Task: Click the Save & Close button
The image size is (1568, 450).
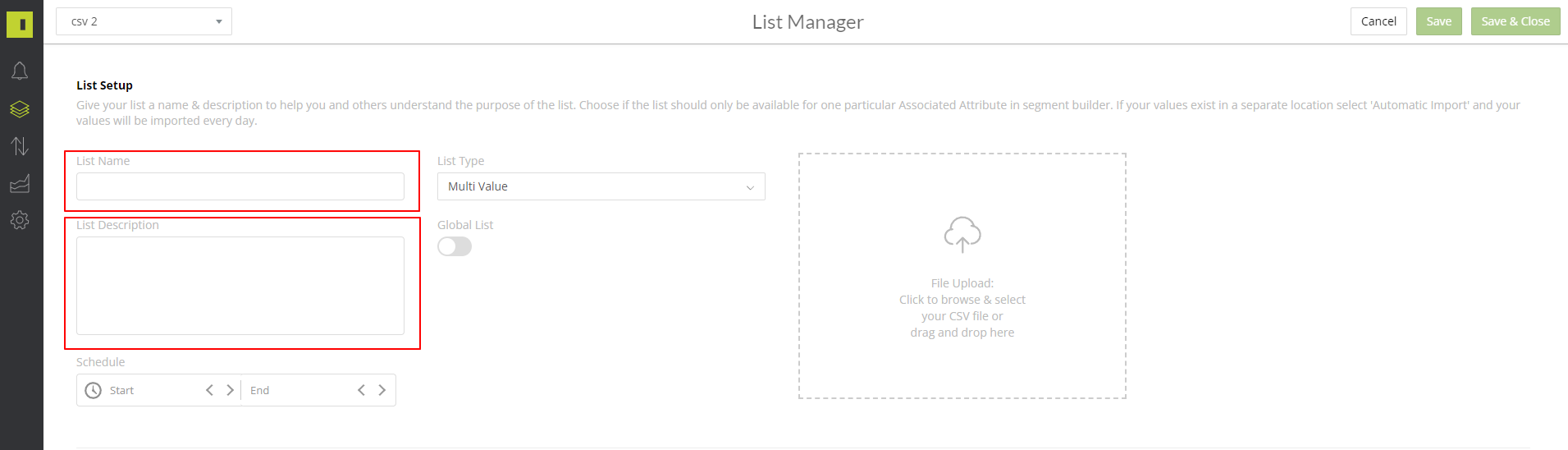Action: (x=1515, y=21)
